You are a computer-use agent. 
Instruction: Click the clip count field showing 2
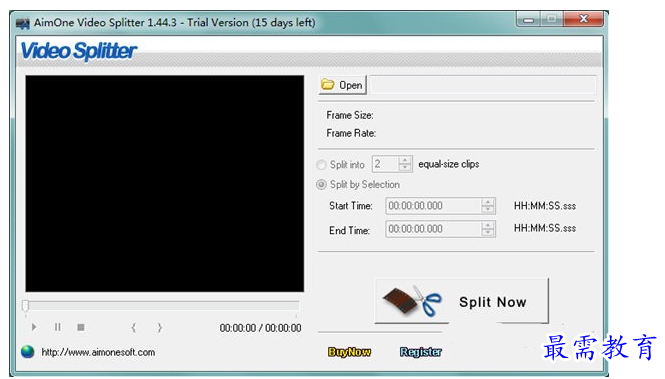pyautogui.click(x=385, y=164)
